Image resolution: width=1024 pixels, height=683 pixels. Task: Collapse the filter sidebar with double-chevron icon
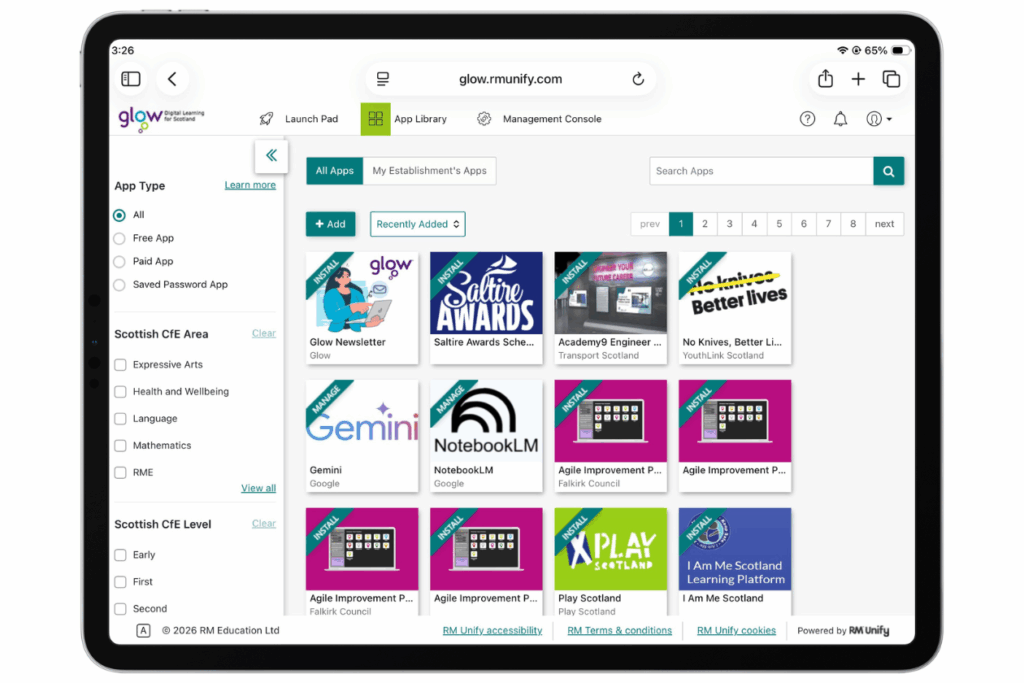(x=271, y=155)
